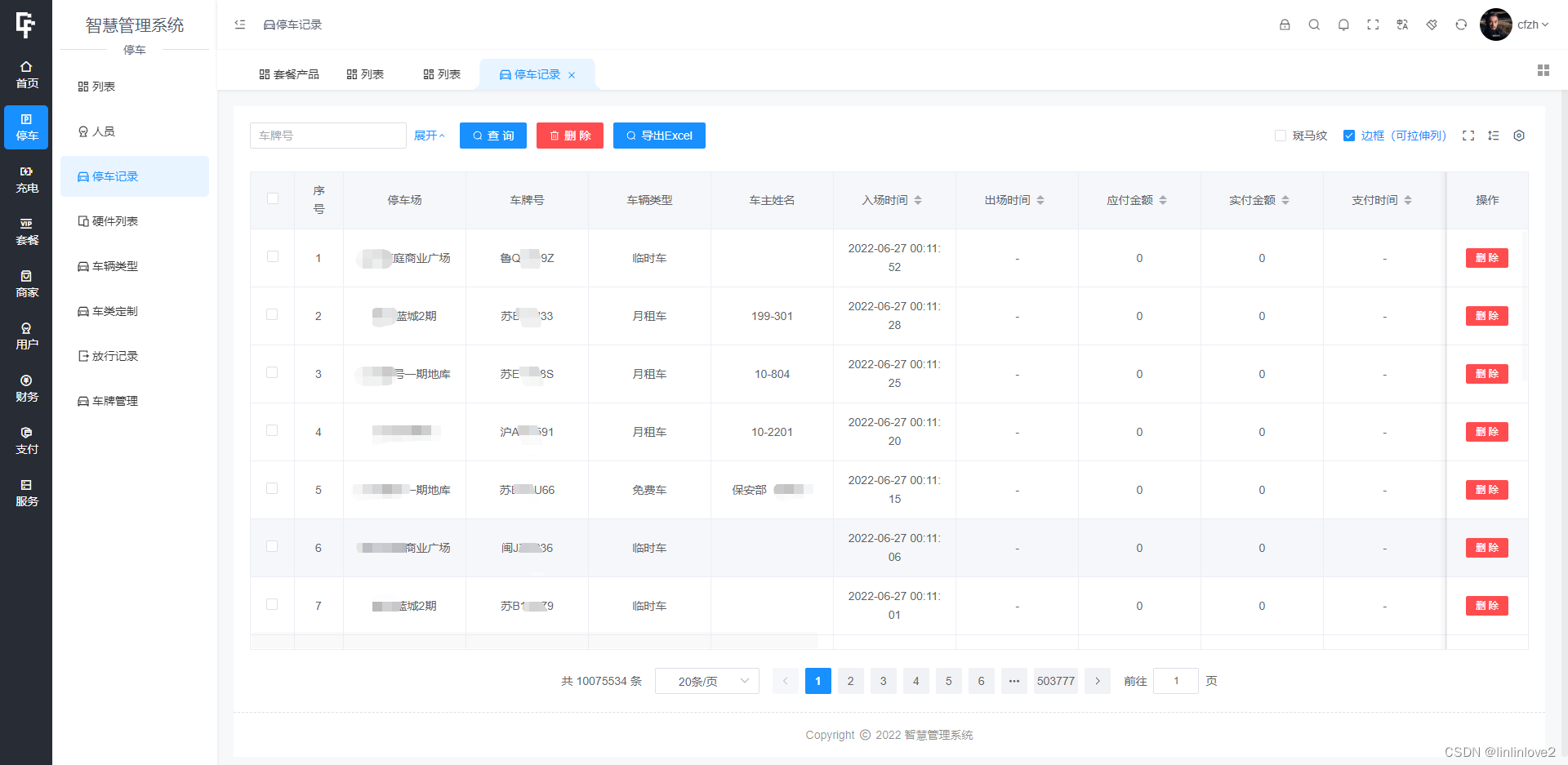Delete row 1 record button
The width and height of the screenshot is (1568, 765).
coord(1486,258)
